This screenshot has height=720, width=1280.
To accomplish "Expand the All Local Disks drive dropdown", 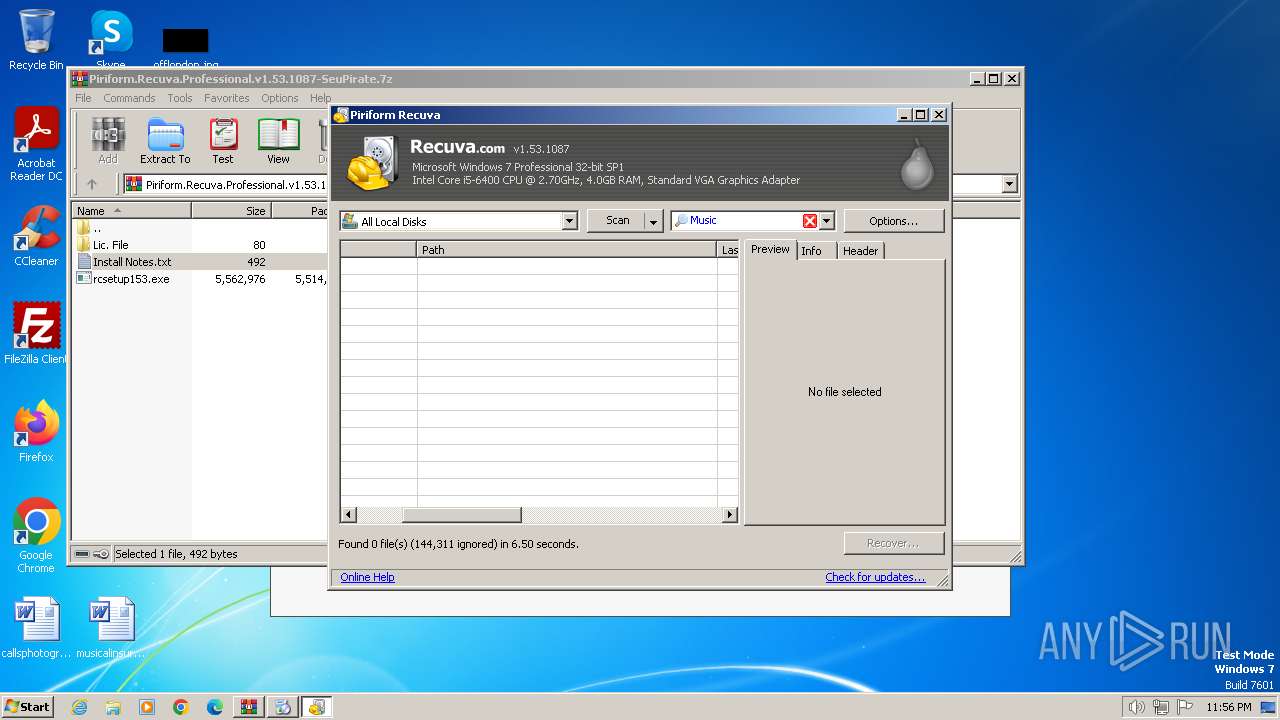I will pos(569,221).
